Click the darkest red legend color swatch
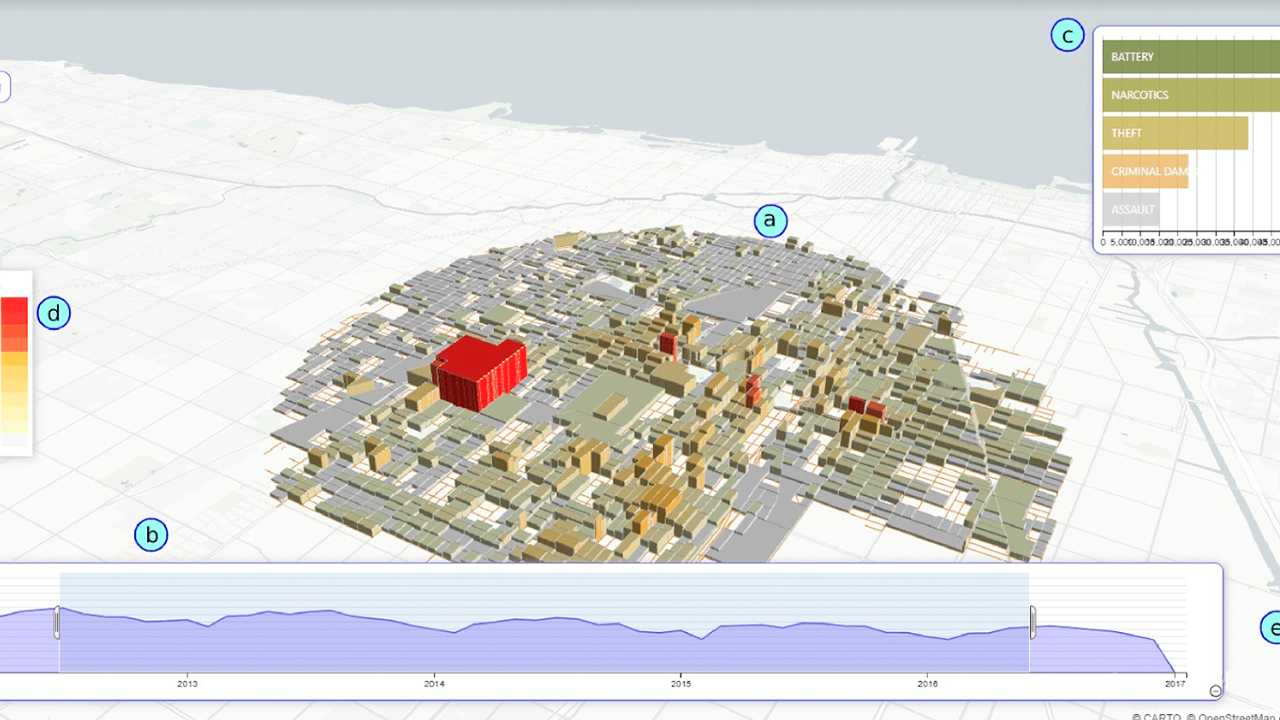The width and height of the screenshot is (1280, 720). click(x=14, y=308)
